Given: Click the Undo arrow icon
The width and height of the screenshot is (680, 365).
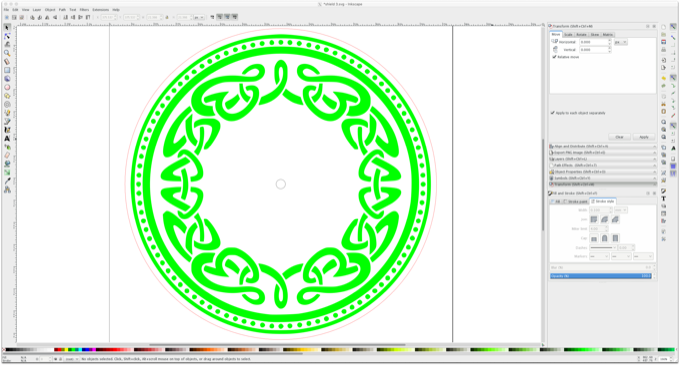Looking at the screenshot, I should point(664,78).
